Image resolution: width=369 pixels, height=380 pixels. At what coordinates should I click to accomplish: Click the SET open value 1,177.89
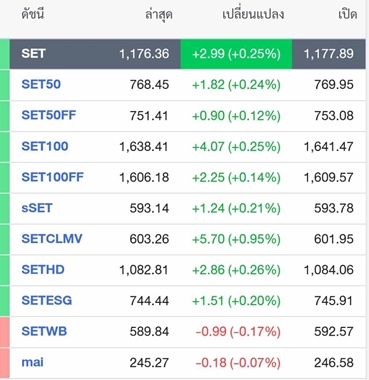coord(329,54)
